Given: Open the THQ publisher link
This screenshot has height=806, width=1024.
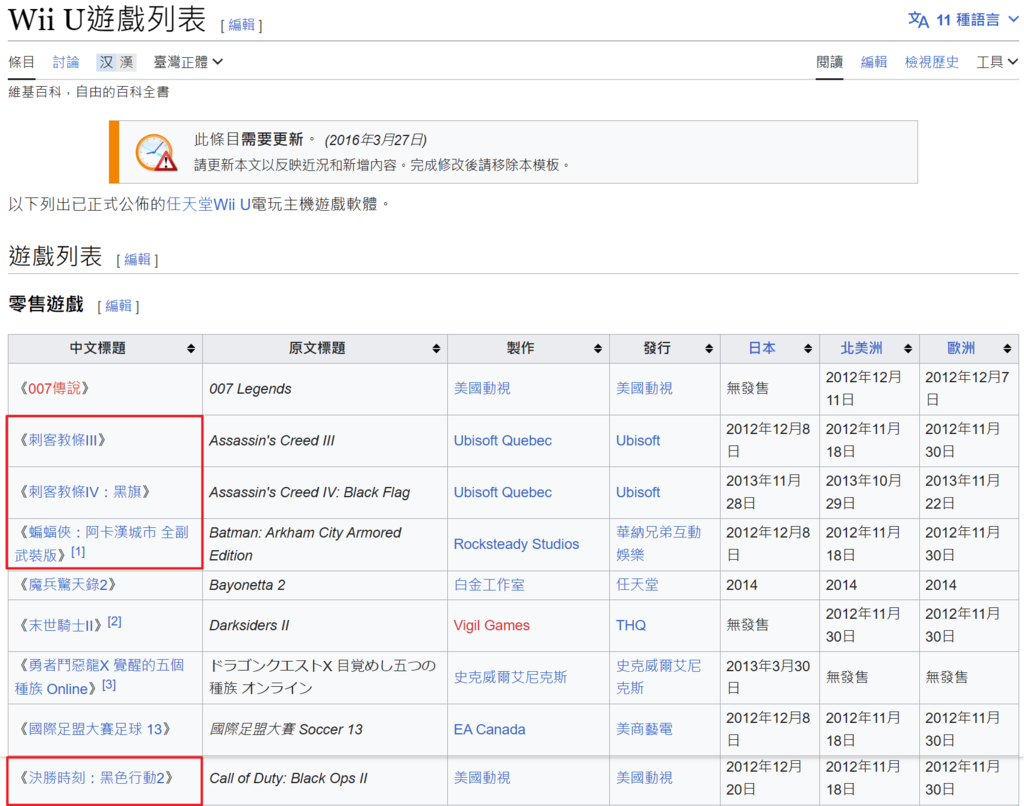Looking at the screenshot, I should 631,625.
